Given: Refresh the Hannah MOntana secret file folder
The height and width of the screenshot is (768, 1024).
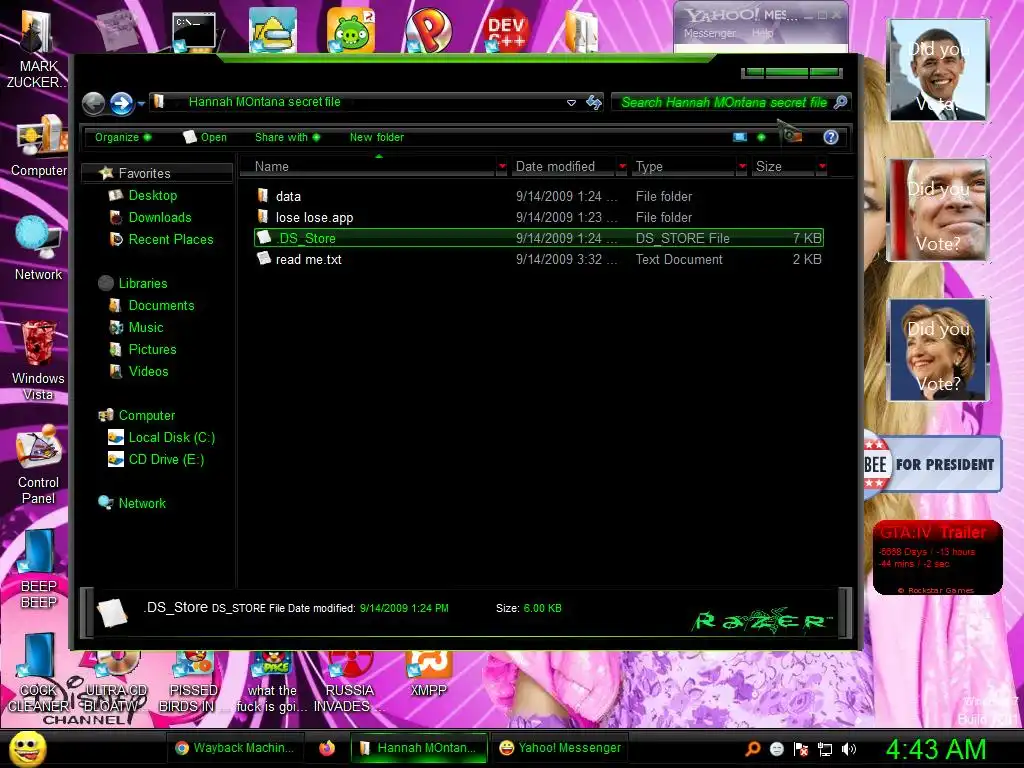Looking at the screenshot, I should [x=594, y=102].
